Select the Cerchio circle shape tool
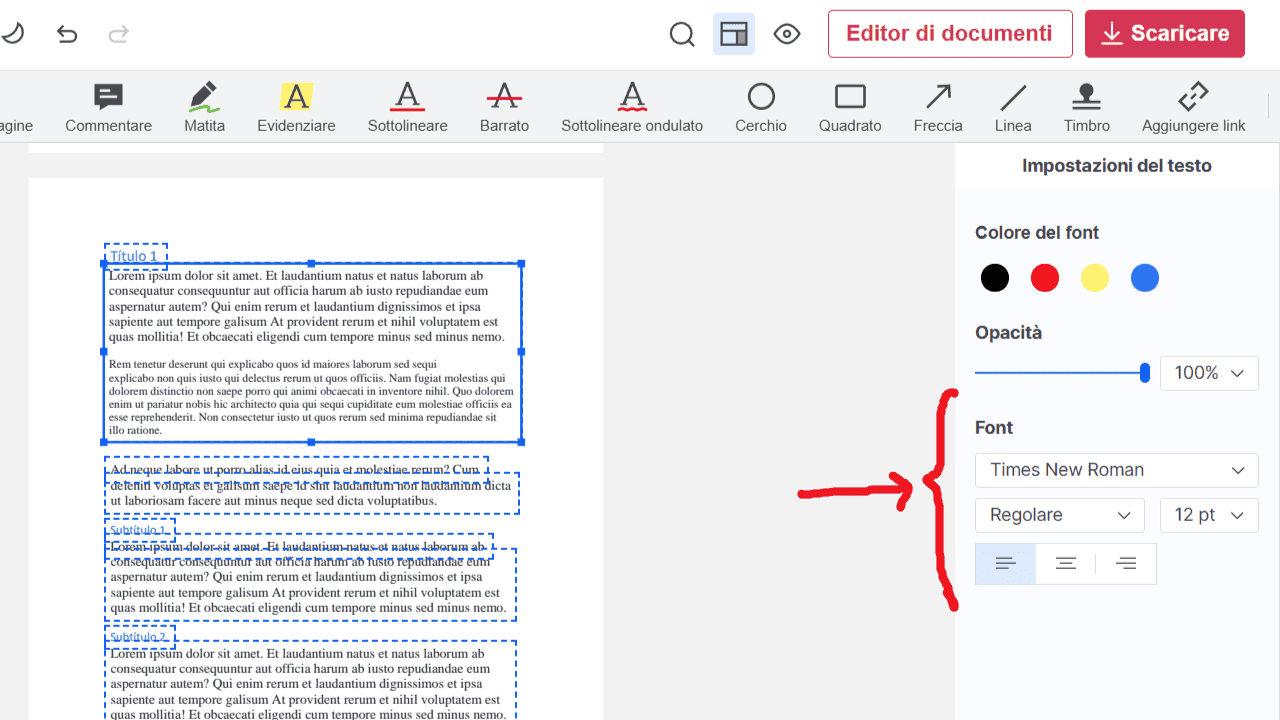Image resolution: width=1280 pixels, height=720 pixels. (x=761, y=108)
